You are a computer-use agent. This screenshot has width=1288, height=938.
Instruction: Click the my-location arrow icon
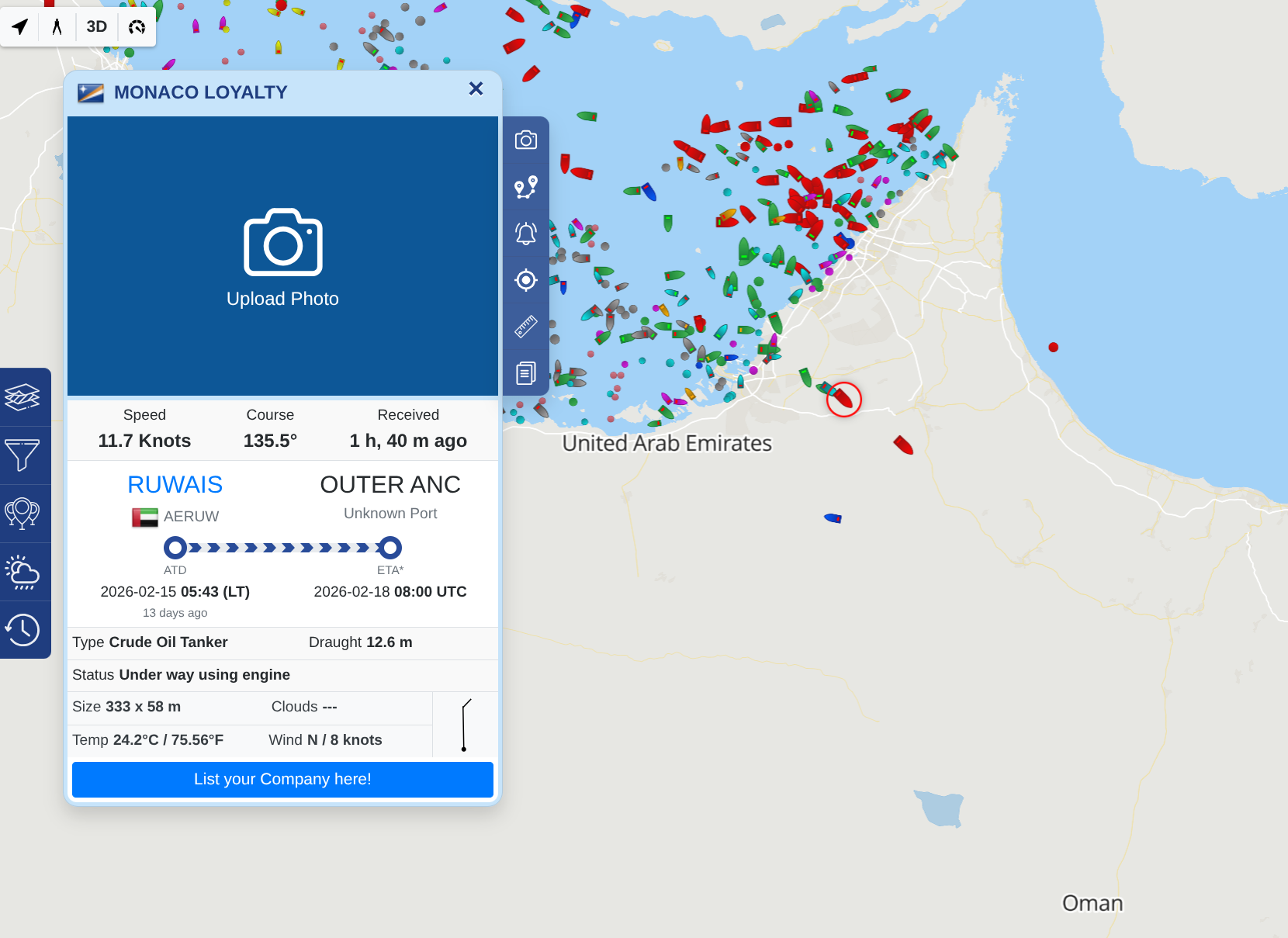point(20,26)
